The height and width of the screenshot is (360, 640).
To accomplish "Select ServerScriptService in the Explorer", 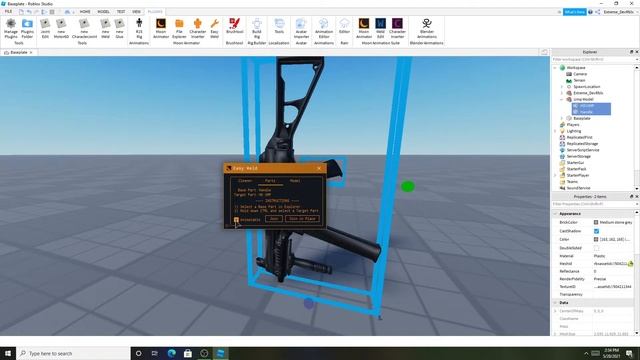I will [582, 150].
